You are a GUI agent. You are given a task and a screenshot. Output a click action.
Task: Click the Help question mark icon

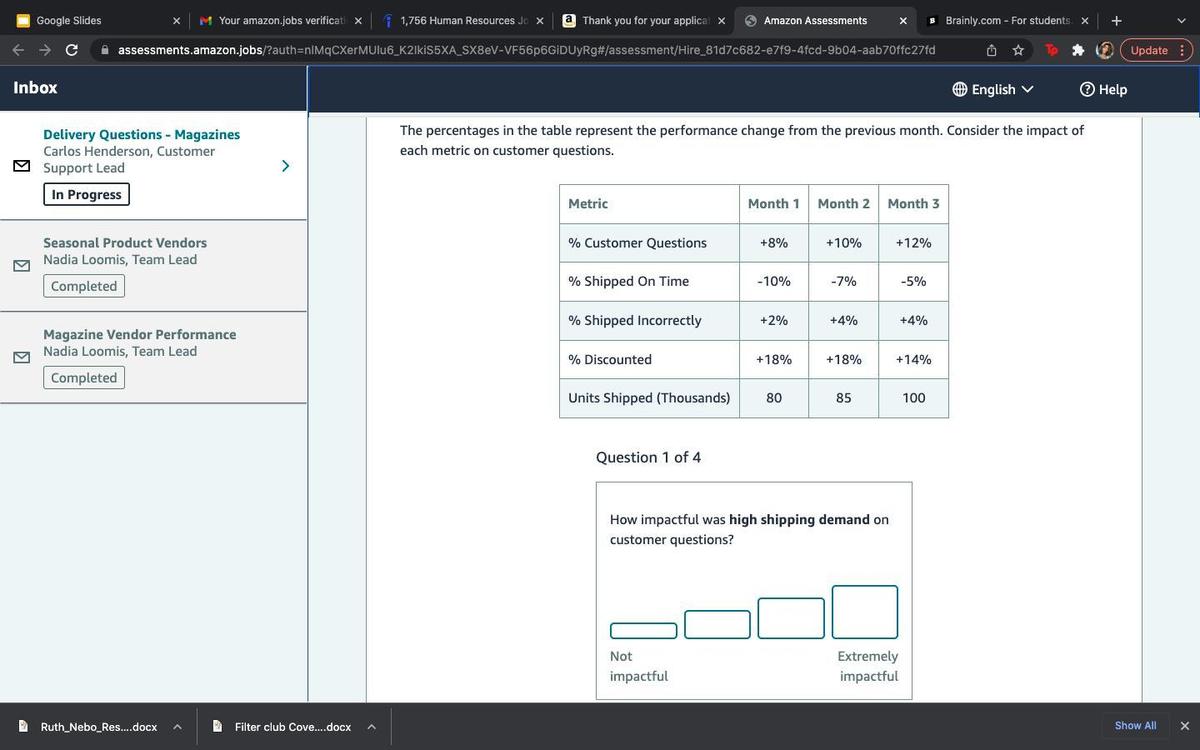tap(1087, 89)
